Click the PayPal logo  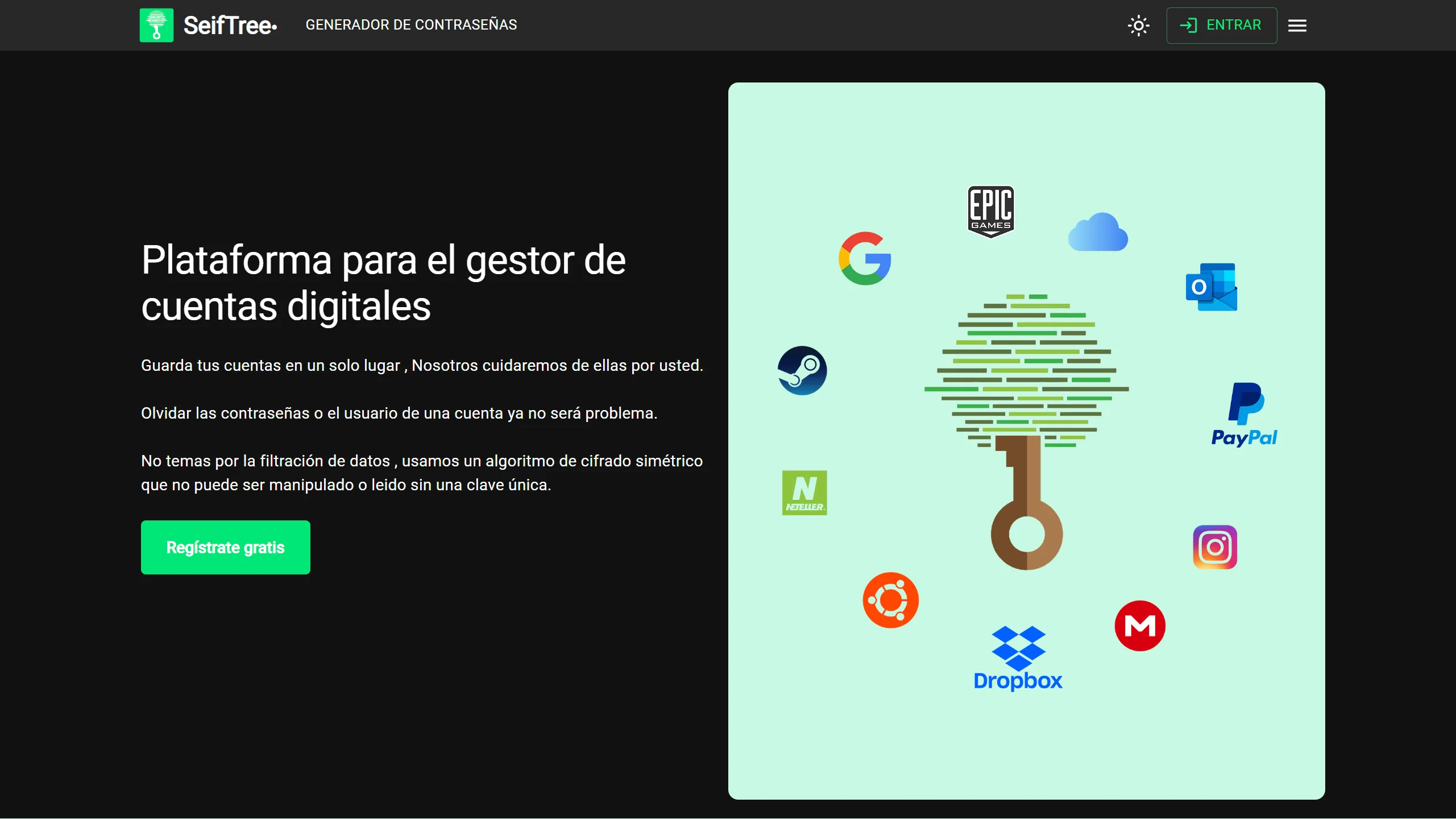coord(1244,415)
